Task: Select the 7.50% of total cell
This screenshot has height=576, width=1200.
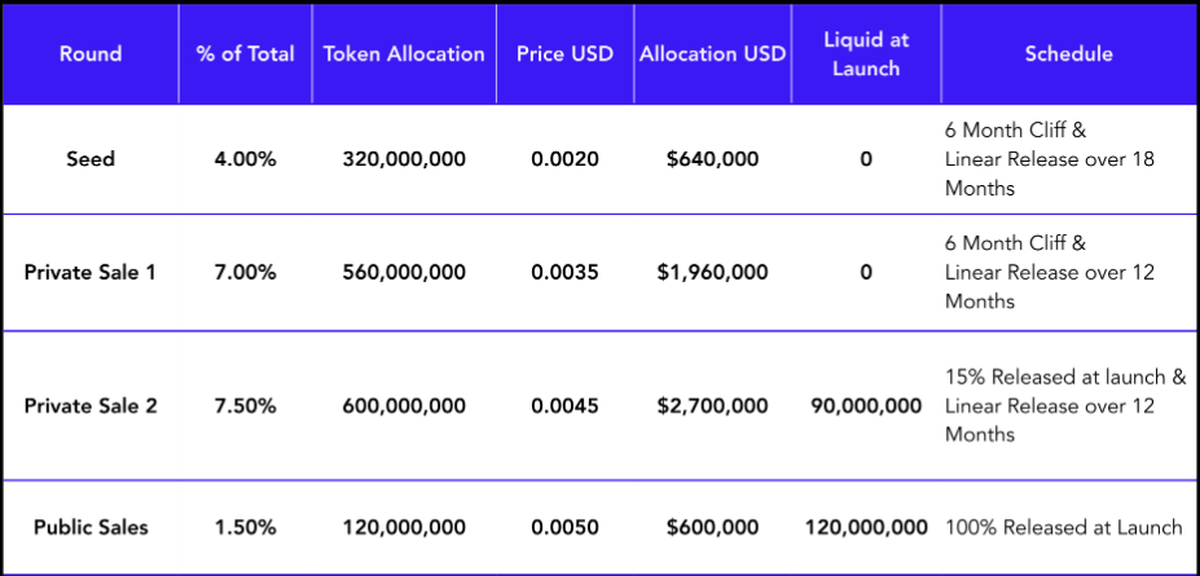Action: pos(245,405)
